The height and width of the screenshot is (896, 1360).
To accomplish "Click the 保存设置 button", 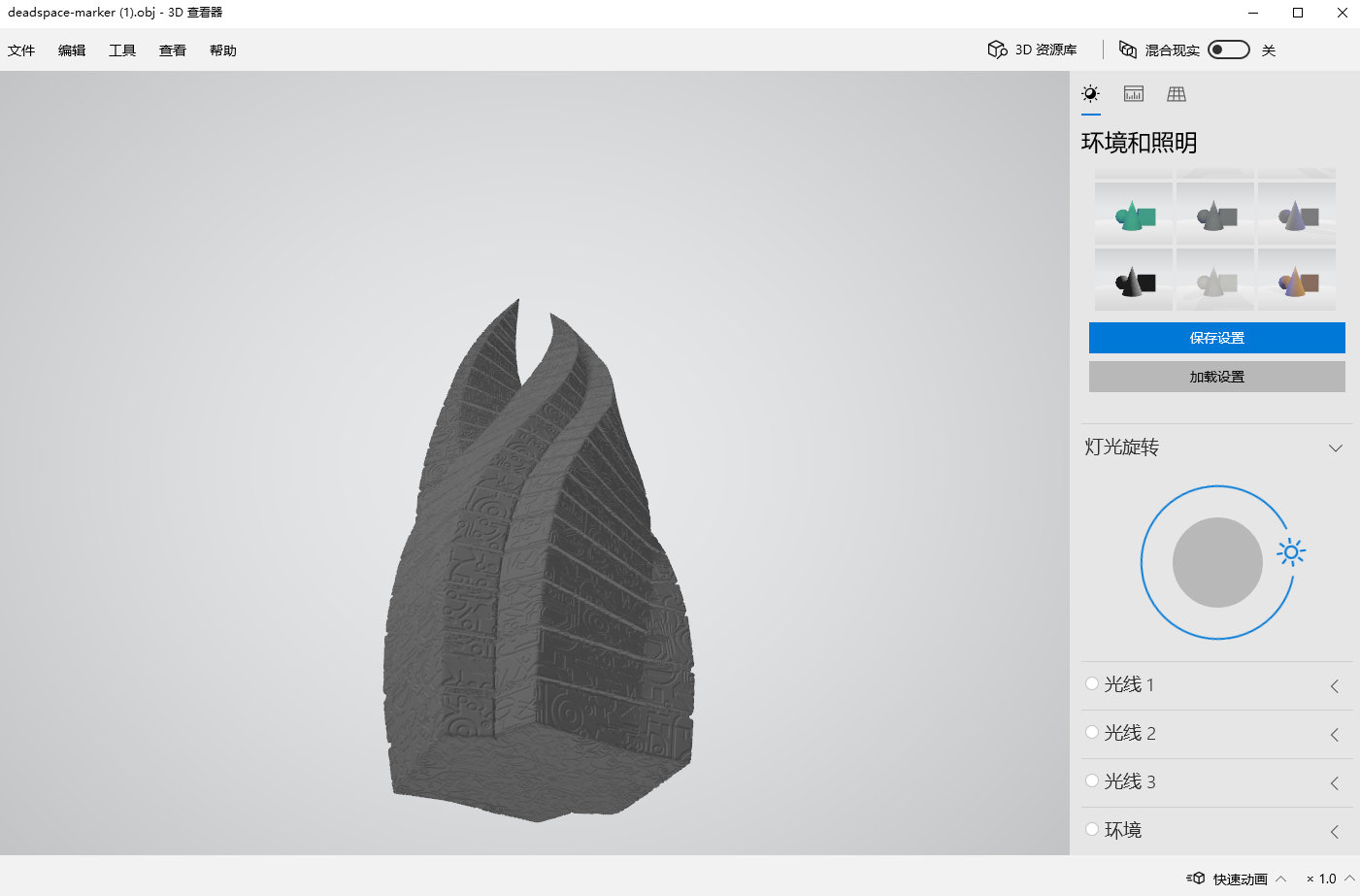I will coord(1216,338).
